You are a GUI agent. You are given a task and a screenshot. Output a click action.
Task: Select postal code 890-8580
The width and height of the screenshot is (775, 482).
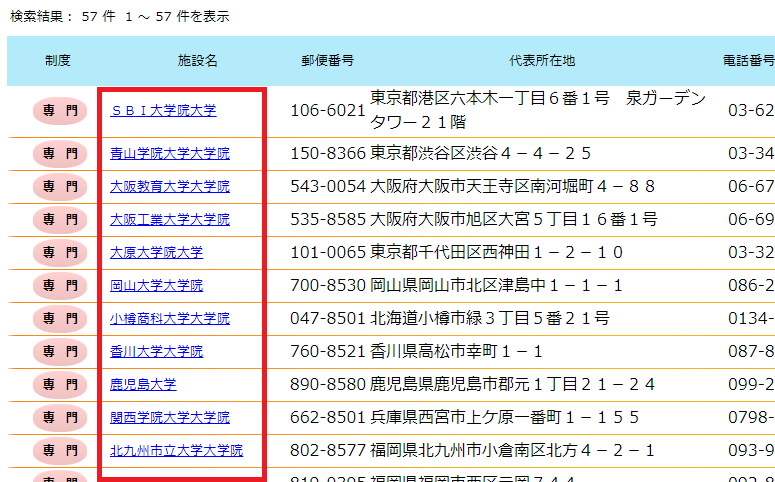pyautogui.click(x=328, y=385)
